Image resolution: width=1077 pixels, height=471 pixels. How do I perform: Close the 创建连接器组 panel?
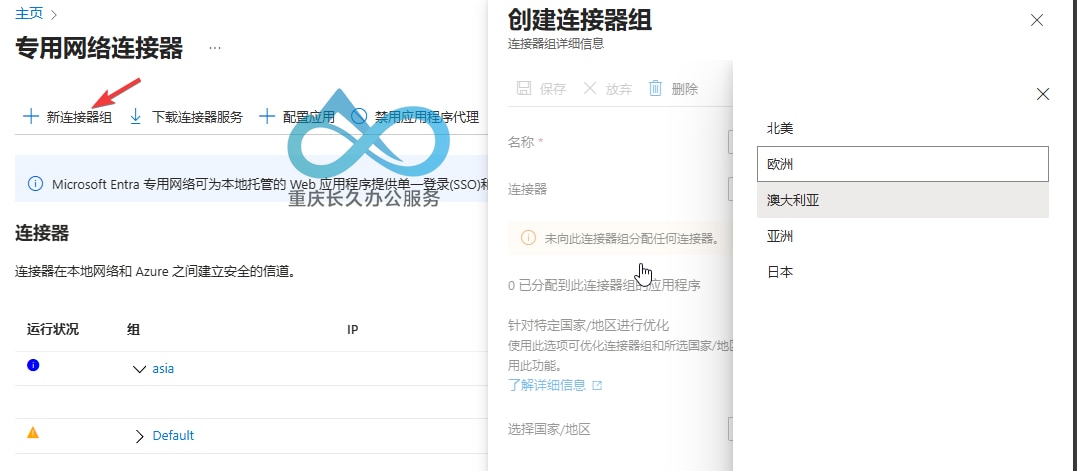pos(1037,20)
